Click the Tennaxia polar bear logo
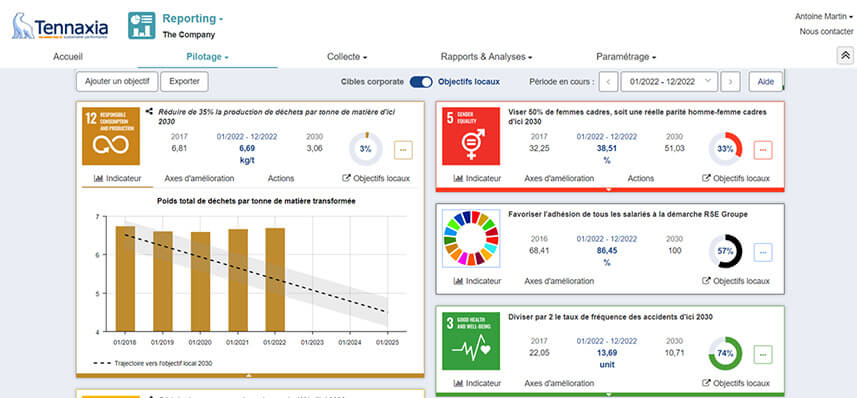The height and width of the screenshot is (398, 857). click(x=60, y=27)
